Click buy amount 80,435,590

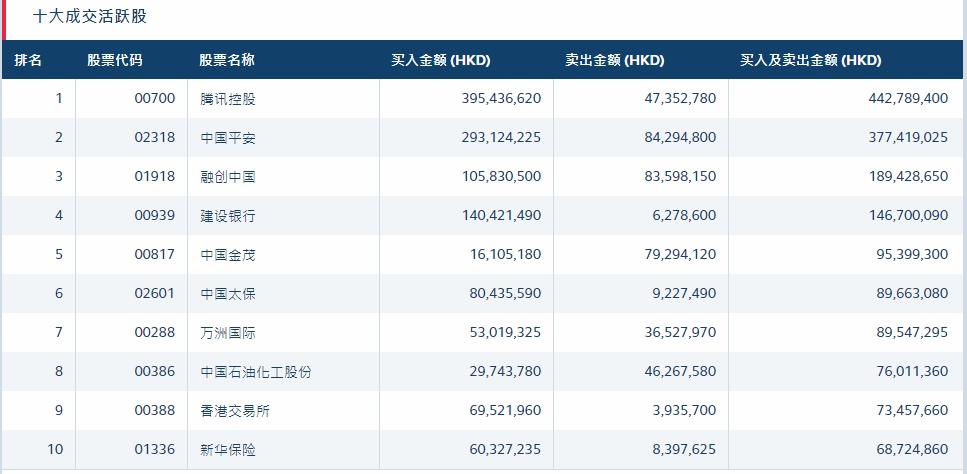tap(505, 293)
